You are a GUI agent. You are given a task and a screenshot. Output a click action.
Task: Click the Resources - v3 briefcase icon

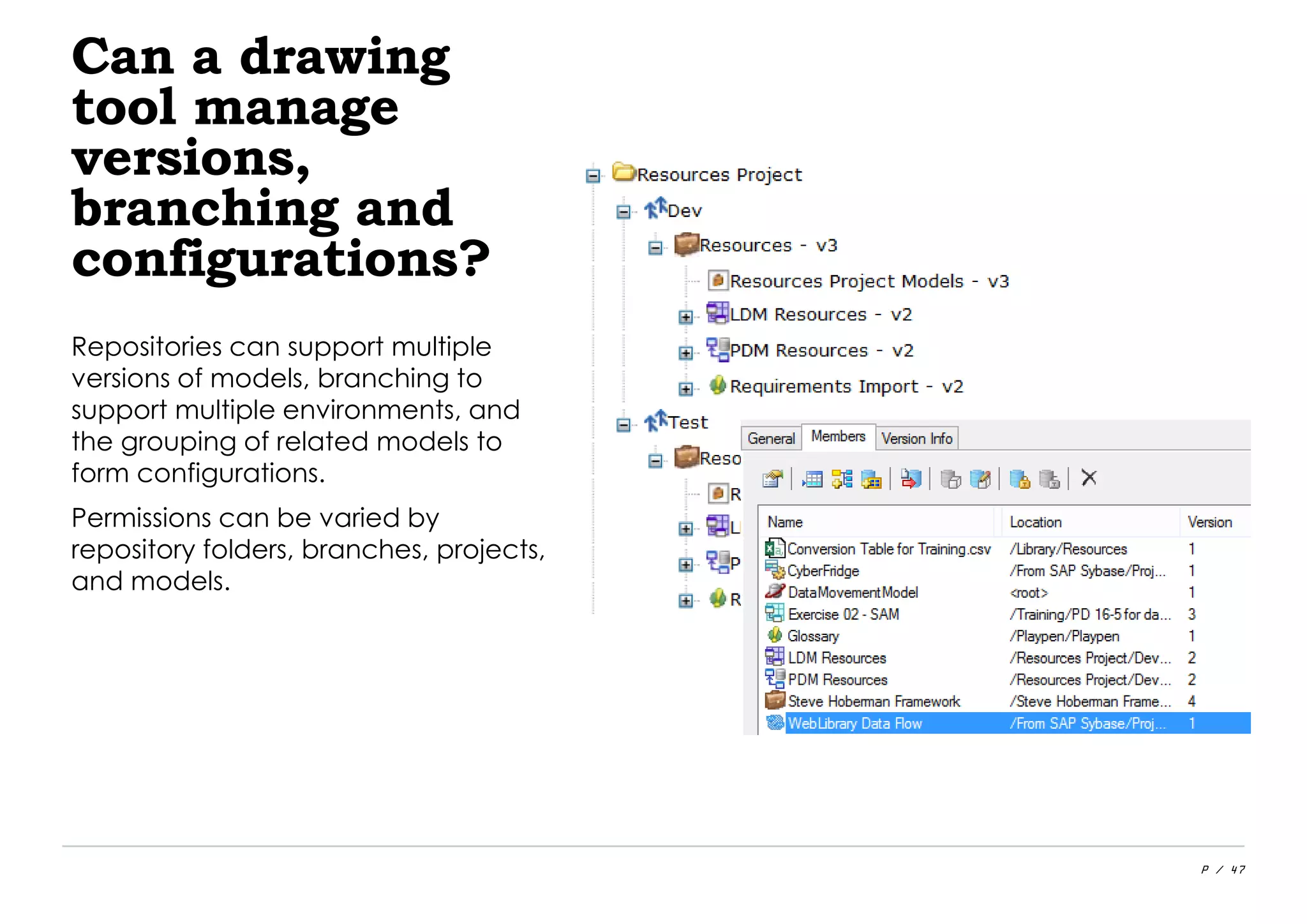[687, 244]
